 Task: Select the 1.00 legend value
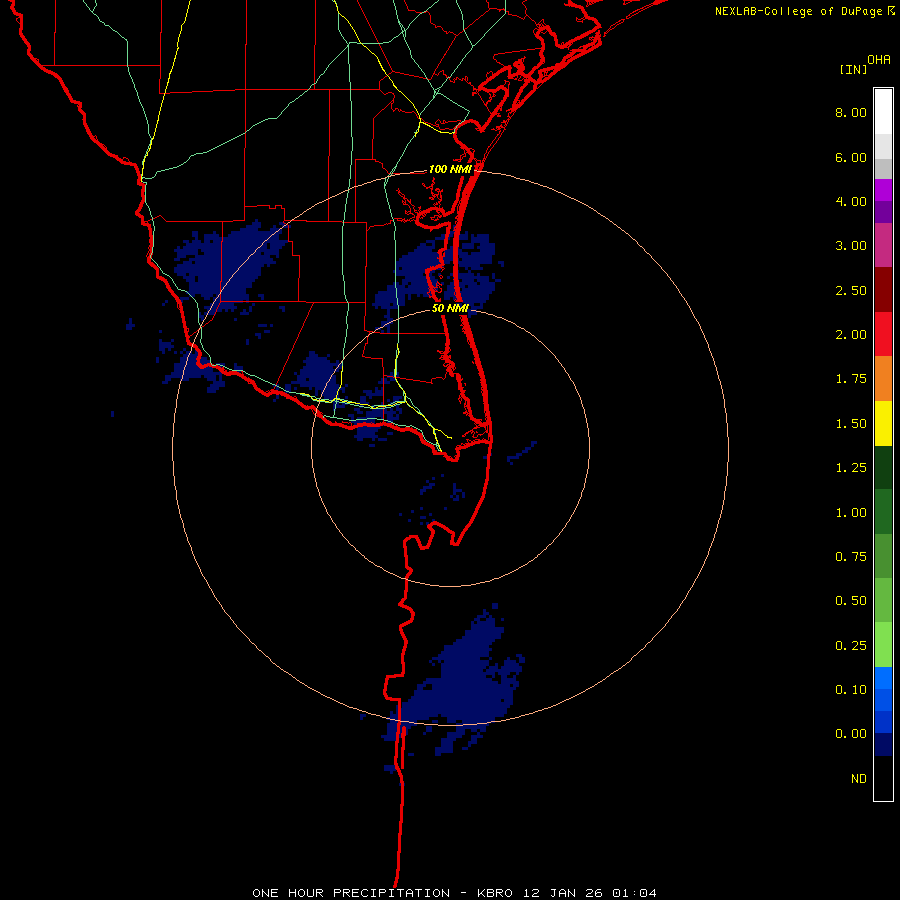tap(851, 513)
